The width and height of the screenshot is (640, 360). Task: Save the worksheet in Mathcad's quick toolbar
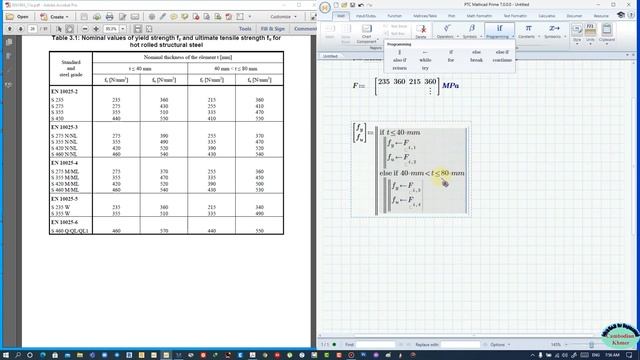tap(352, 5)
